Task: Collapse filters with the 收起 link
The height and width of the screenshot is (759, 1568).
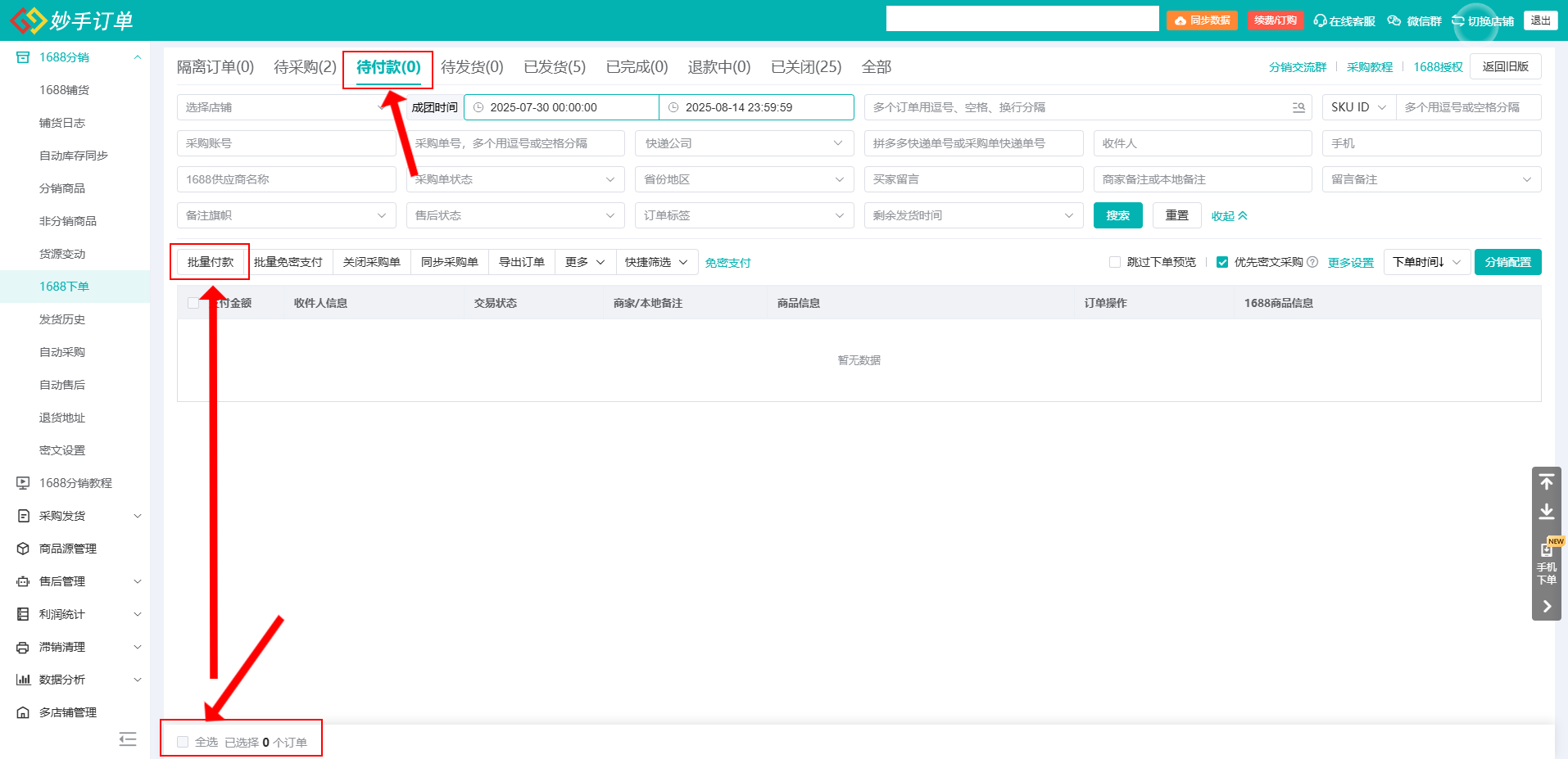Action: [x=1230, y=216]
